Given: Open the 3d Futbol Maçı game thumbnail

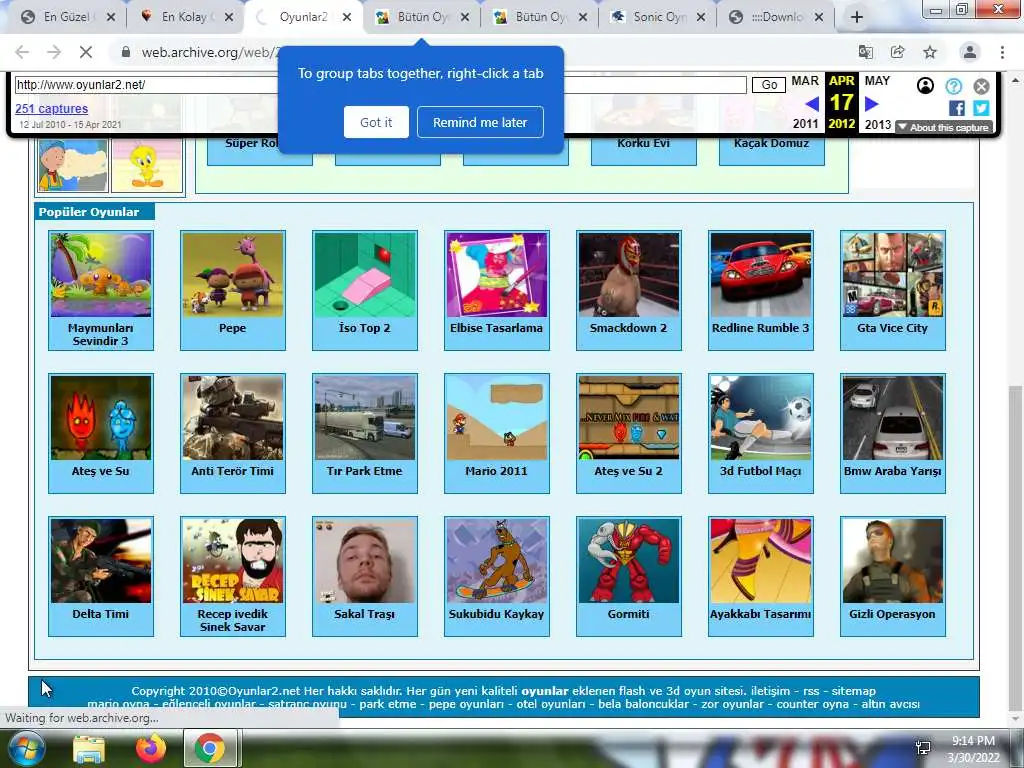Looking at the screenshot, I should coord(761,418).
